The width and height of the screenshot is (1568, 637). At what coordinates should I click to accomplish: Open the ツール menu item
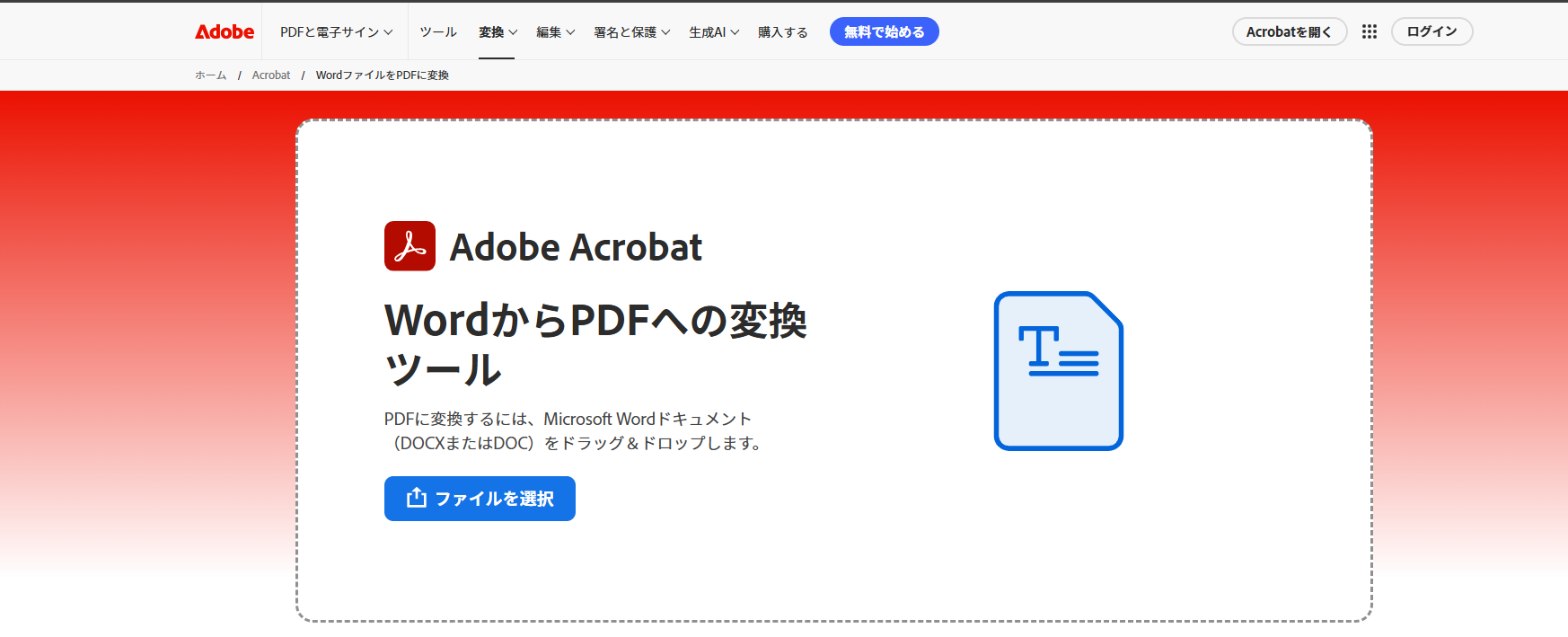tap(438, 32)
